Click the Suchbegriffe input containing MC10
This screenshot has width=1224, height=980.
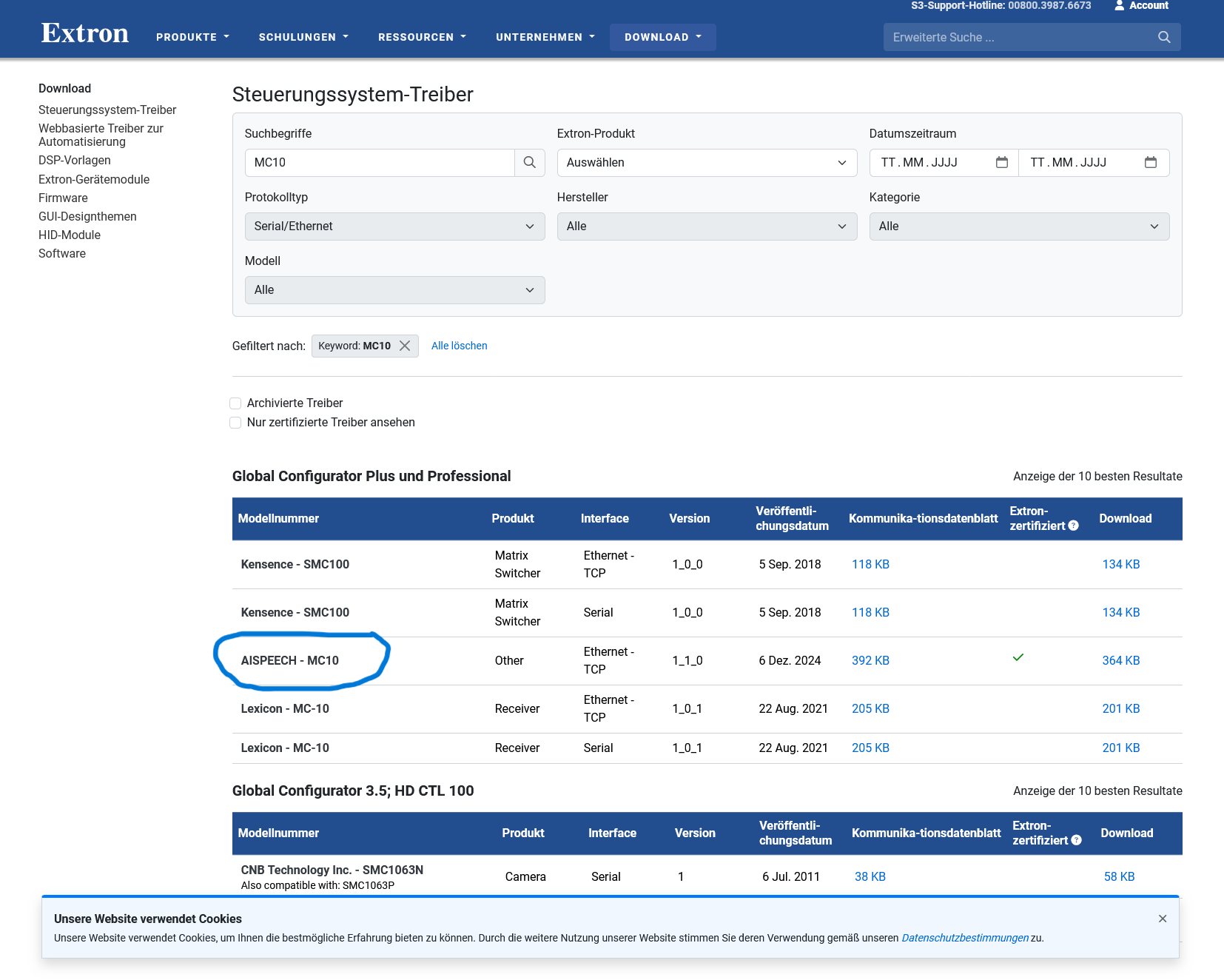(380, 163)
